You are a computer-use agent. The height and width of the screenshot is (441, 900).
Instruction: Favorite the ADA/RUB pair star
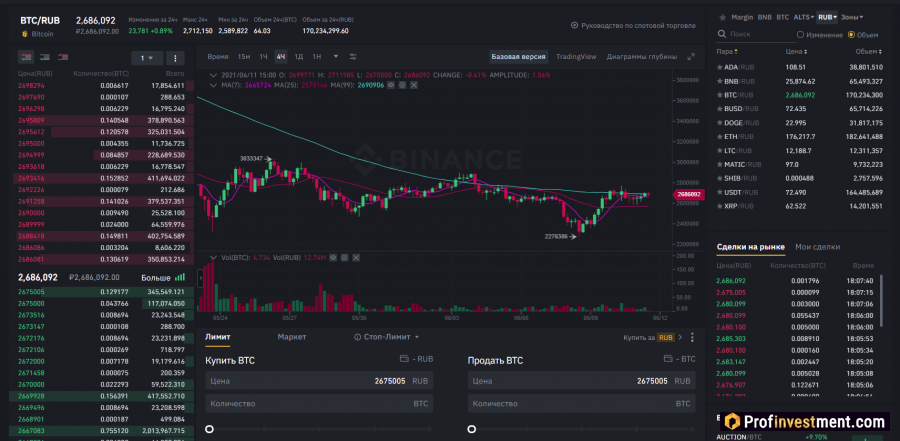click(720, 67)
